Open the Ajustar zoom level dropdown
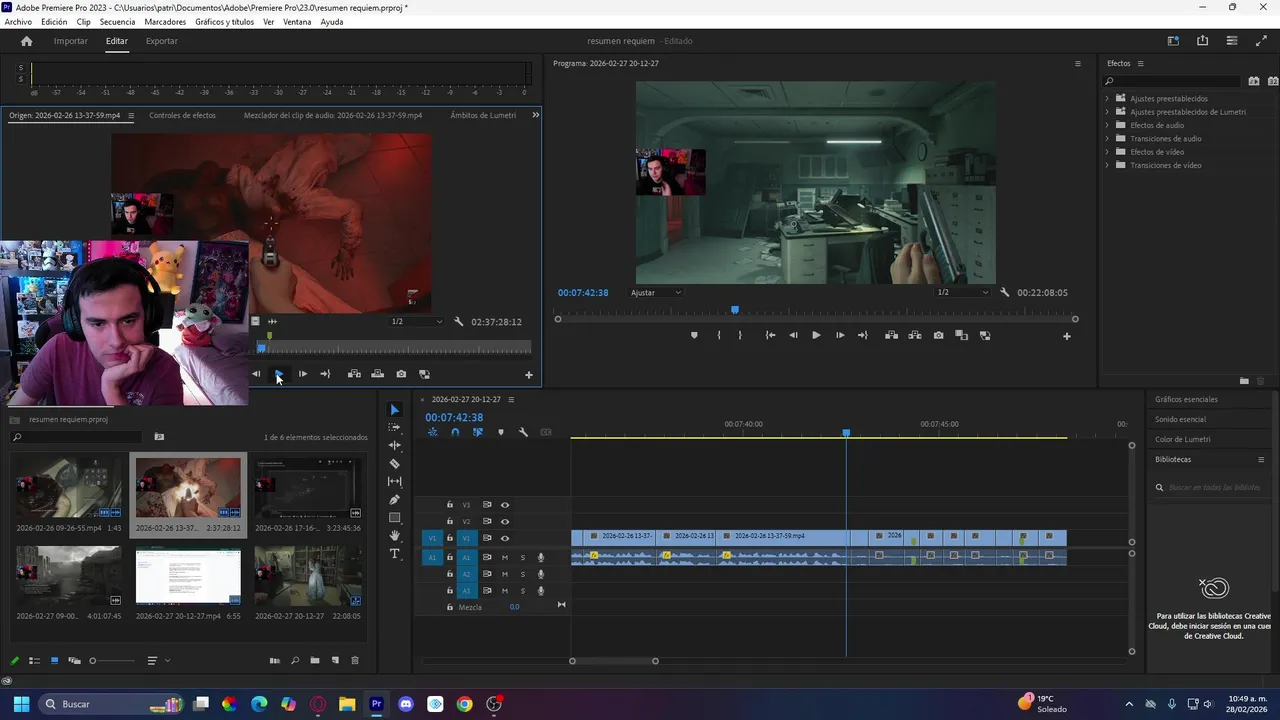The height and width of the screenshot is (720, 1280). click(656, 293)
